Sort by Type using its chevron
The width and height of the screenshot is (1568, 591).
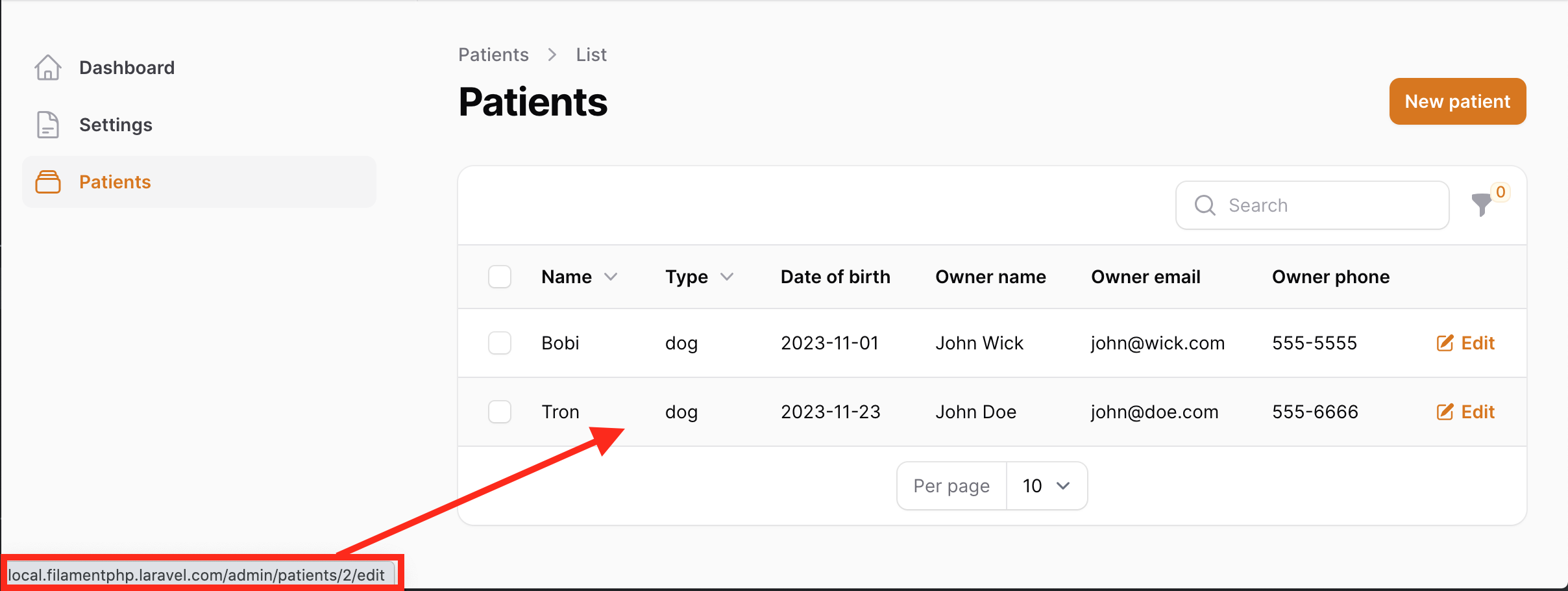coord(727,277)
